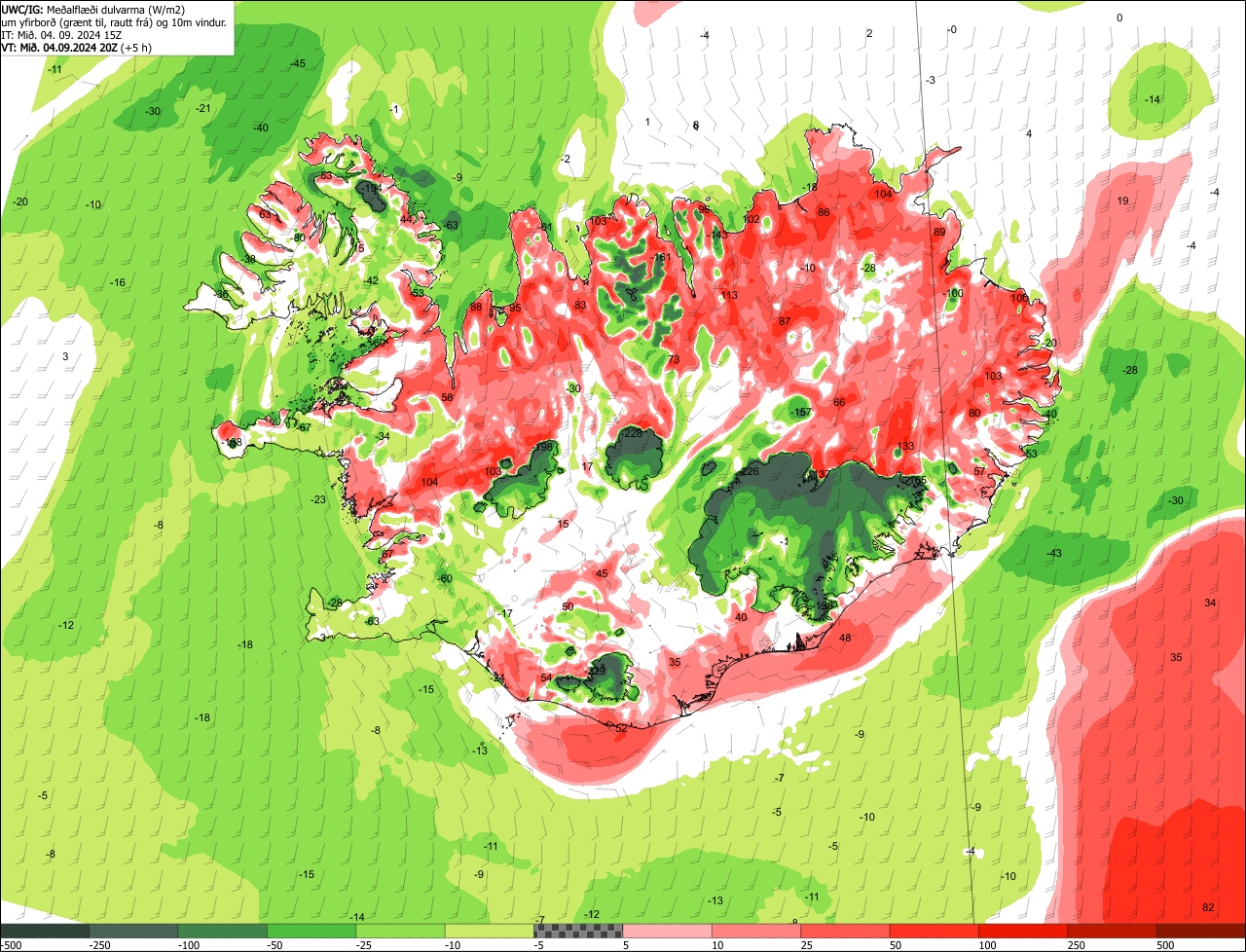Click the valid time 'VT: Mið. 04.09.2024 20Z (+5 h)'

[77, 47]
